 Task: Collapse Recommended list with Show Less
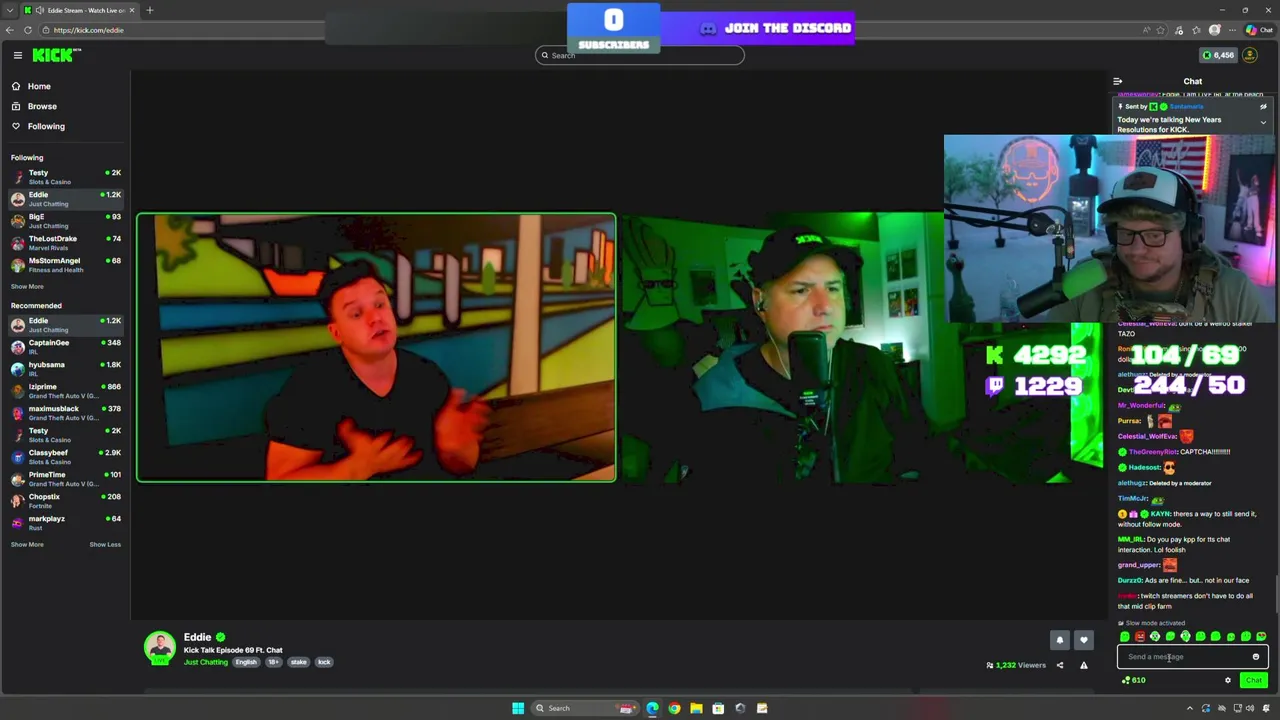[x=105, y=544]
